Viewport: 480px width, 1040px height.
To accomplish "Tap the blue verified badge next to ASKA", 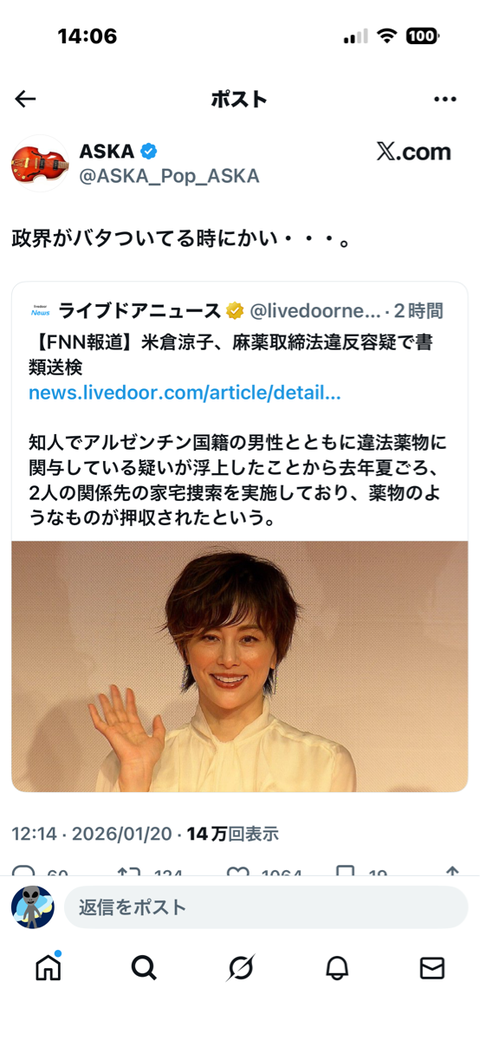I will (149, 151).
